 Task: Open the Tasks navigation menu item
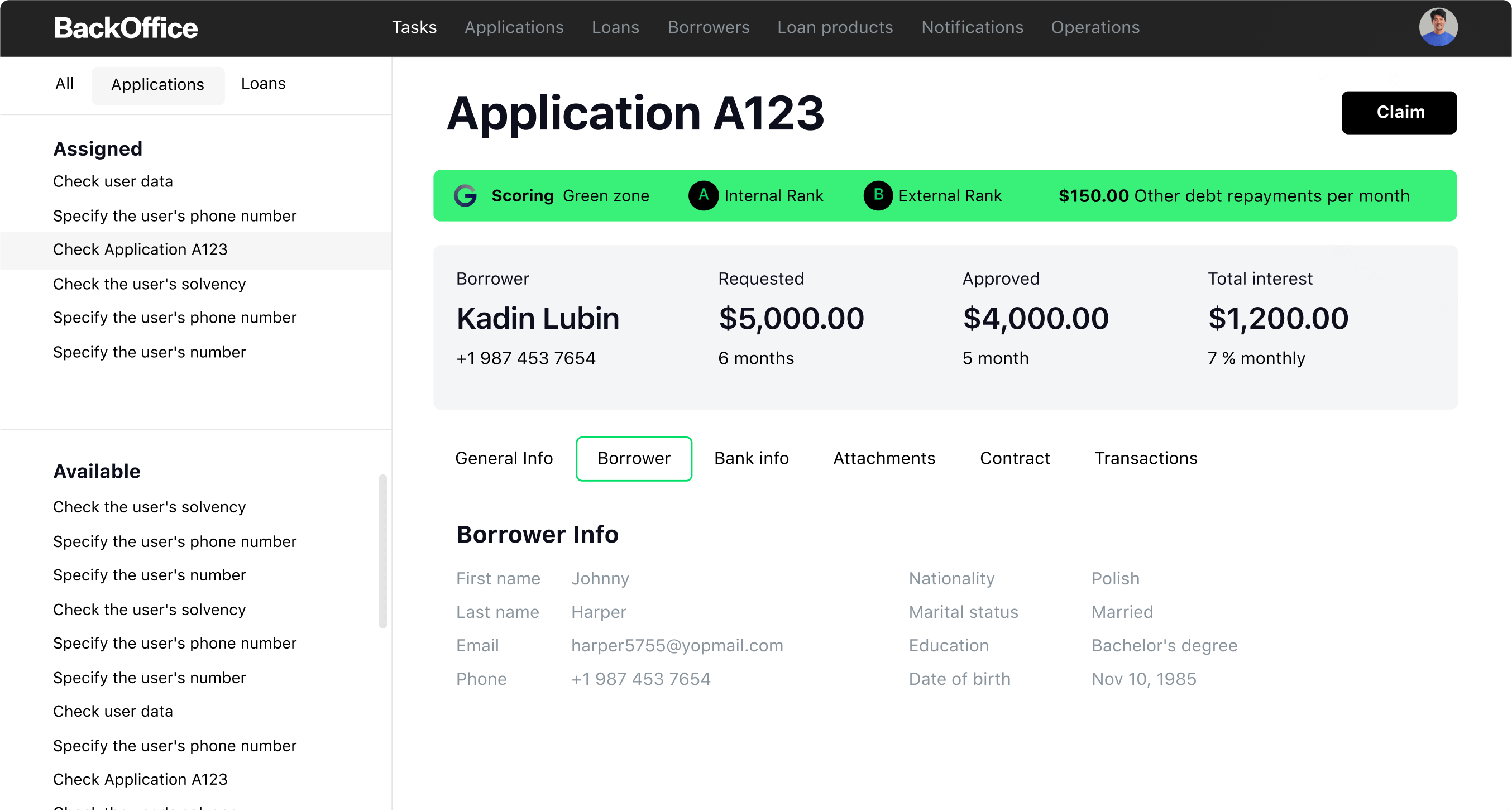[x=414, y=27]
